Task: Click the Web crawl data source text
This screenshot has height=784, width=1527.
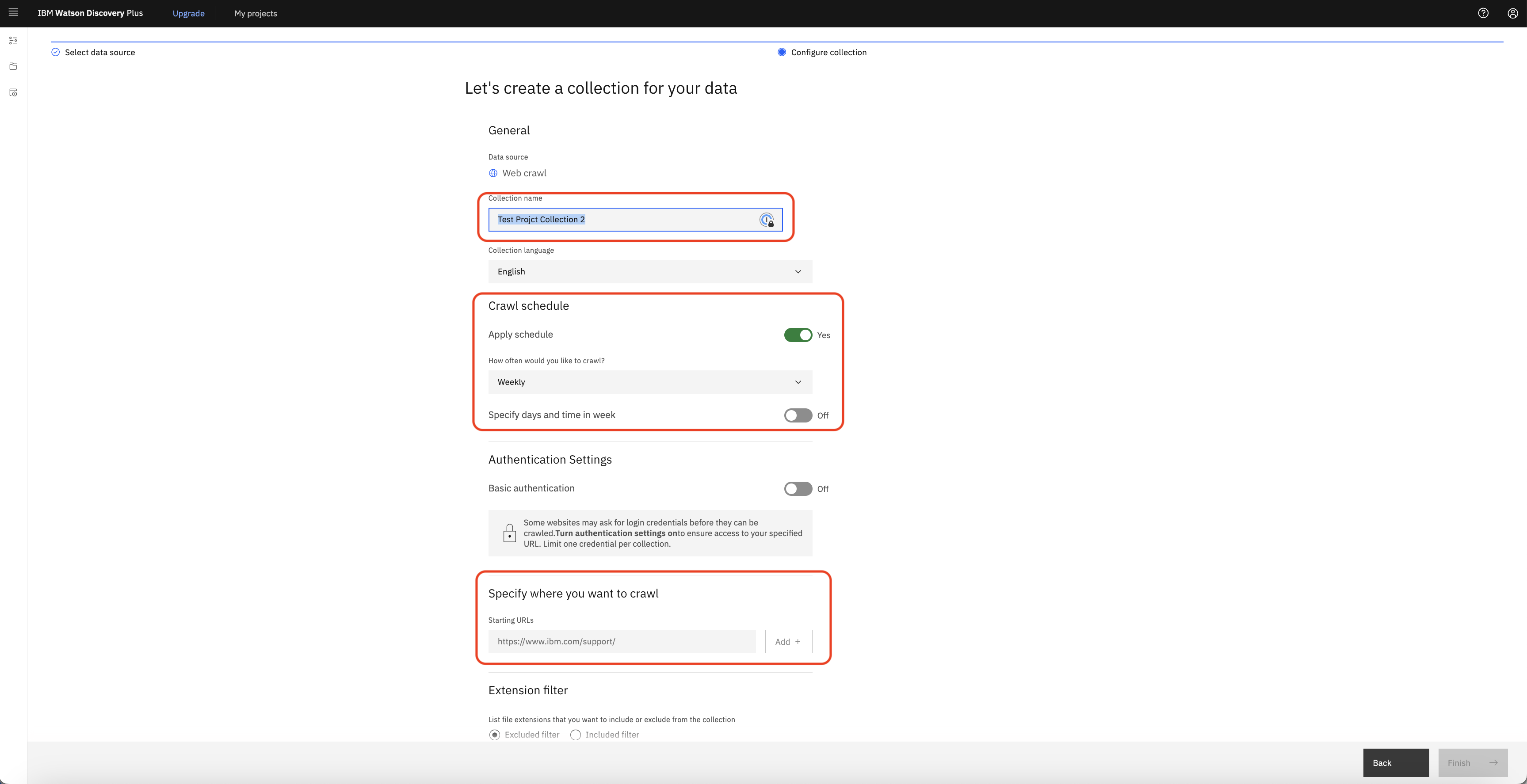Action: (525, 173)
